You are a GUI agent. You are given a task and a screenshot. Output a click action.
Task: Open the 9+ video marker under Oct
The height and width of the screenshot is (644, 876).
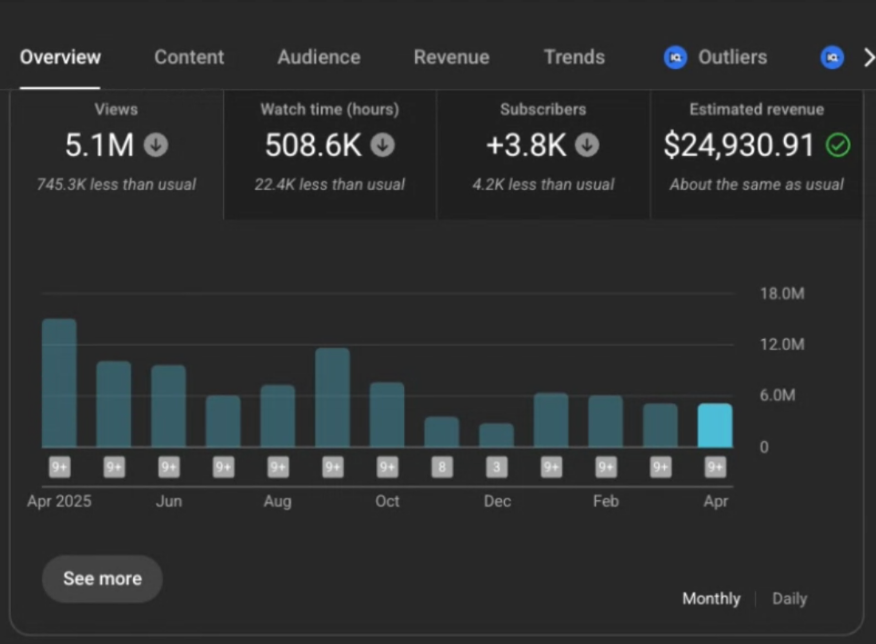387,467
